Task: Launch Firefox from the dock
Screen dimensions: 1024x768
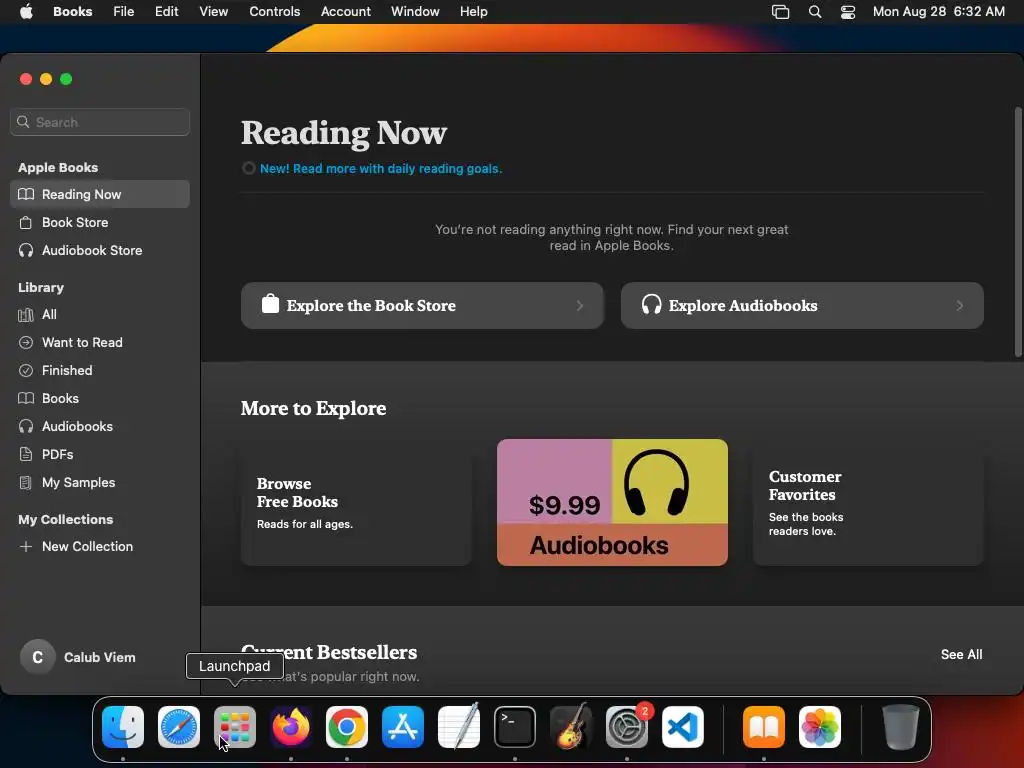Action: pos(291,727)
